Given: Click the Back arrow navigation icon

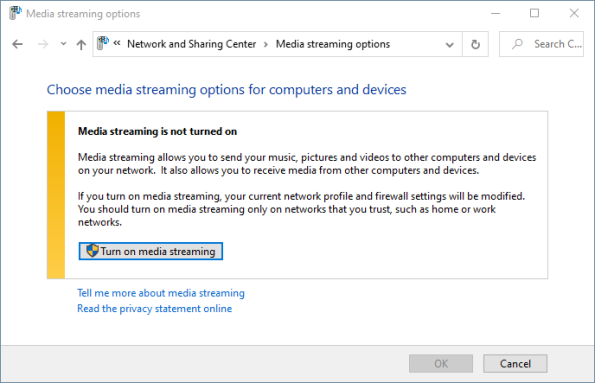Looking at the screenshot, I should point(17,44).
